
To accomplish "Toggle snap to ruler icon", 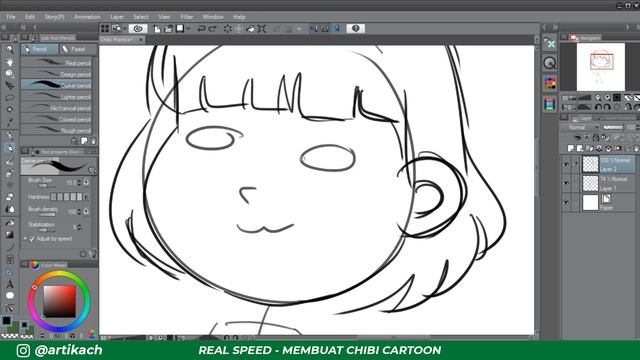I will [313, 29].
